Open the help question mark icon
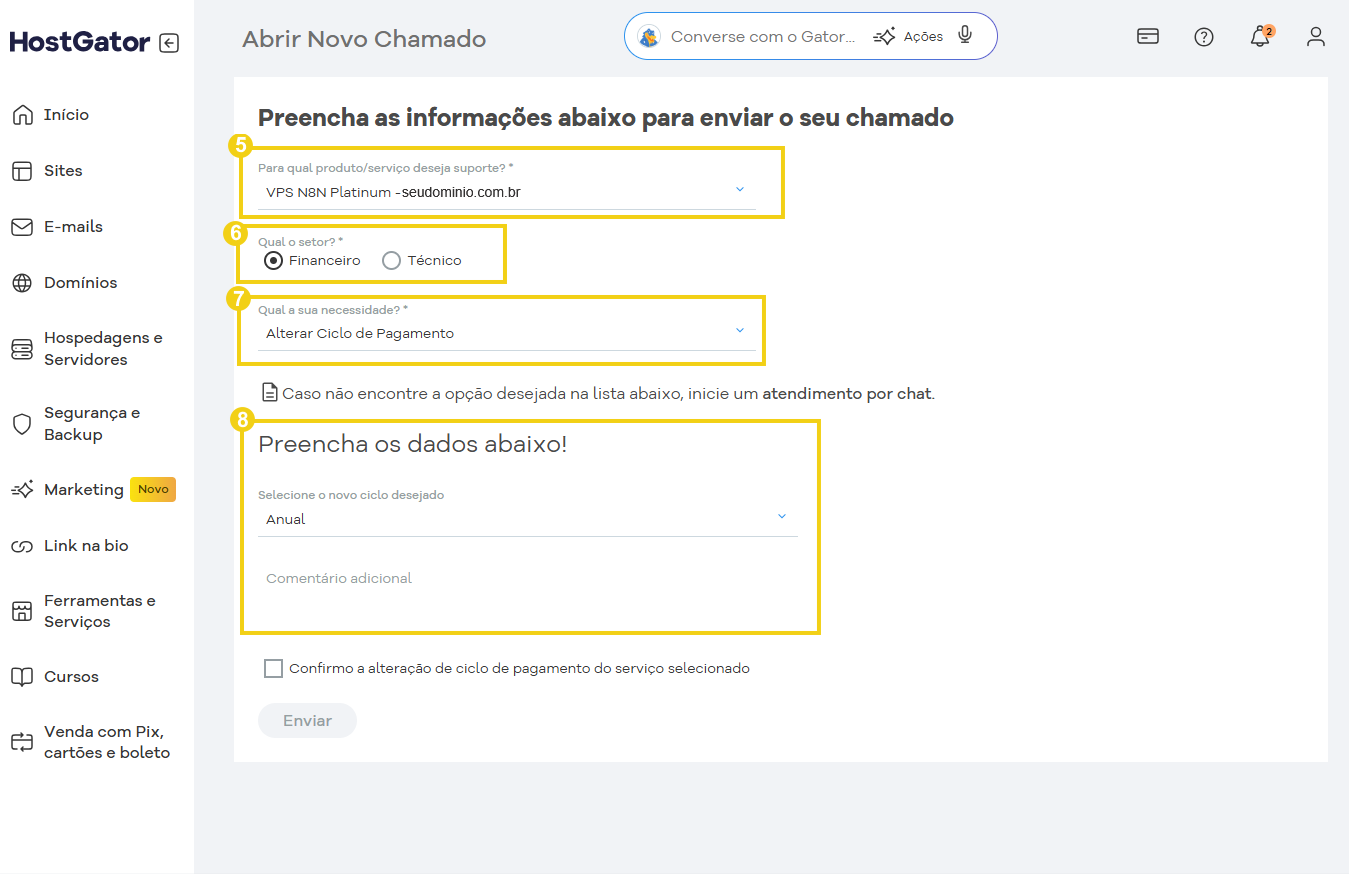Viewport: 1349px width, 874px height. (x=1203, y=36)
